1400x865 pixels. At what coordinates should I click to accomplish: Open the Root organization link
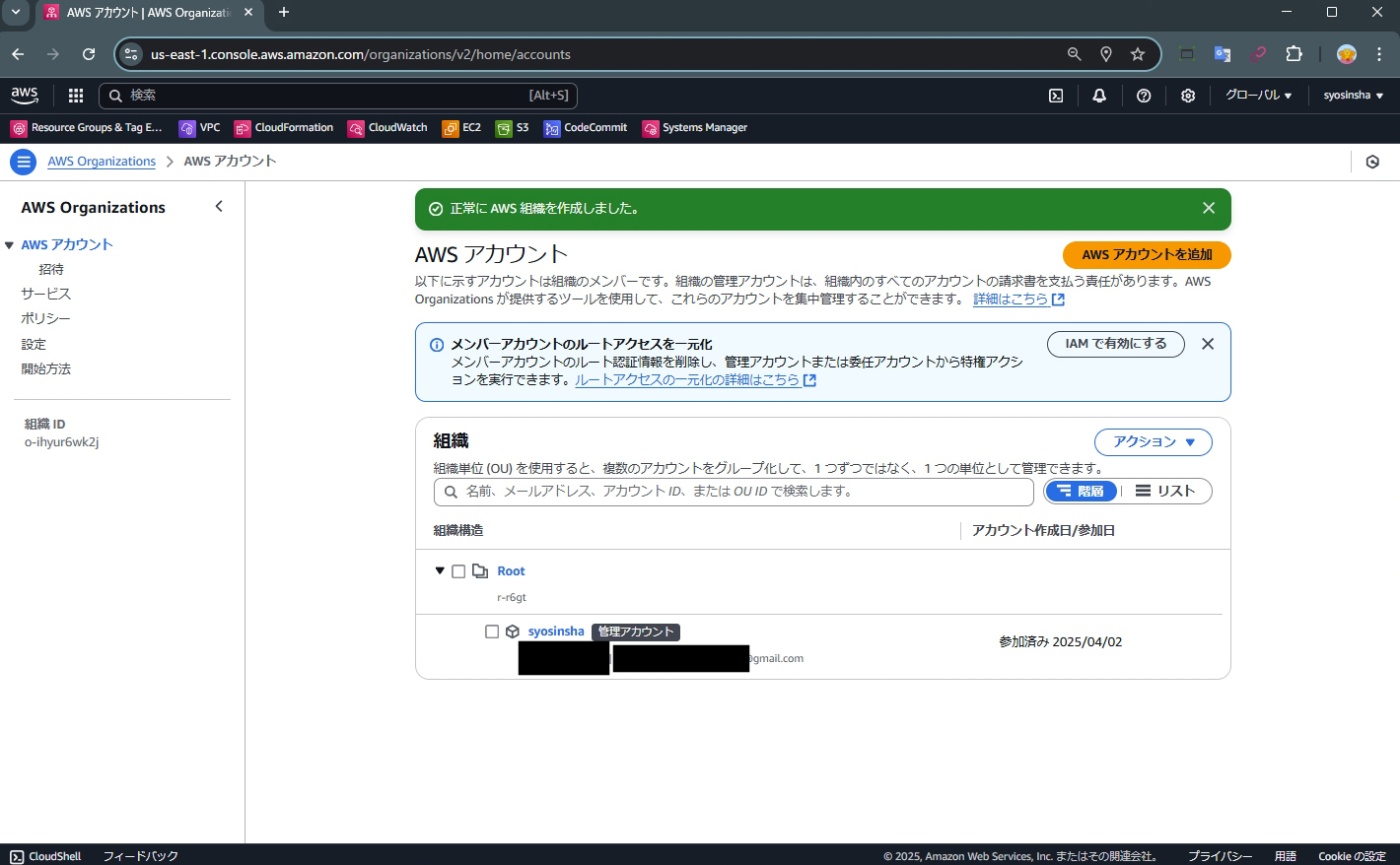click(x=510, y=571)
